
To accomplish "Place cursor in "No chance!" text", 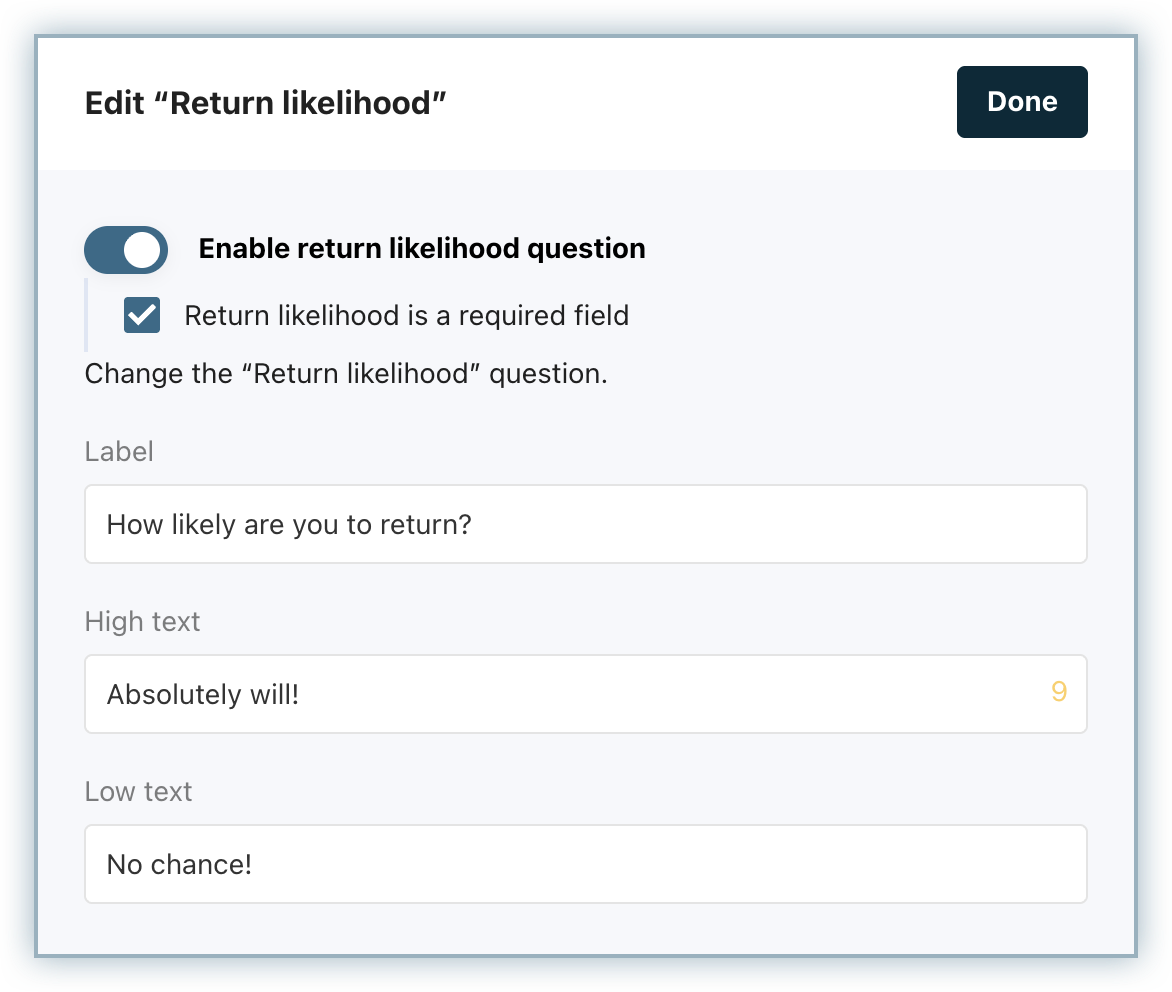I will pyautogui.click(x=179, y=865).
